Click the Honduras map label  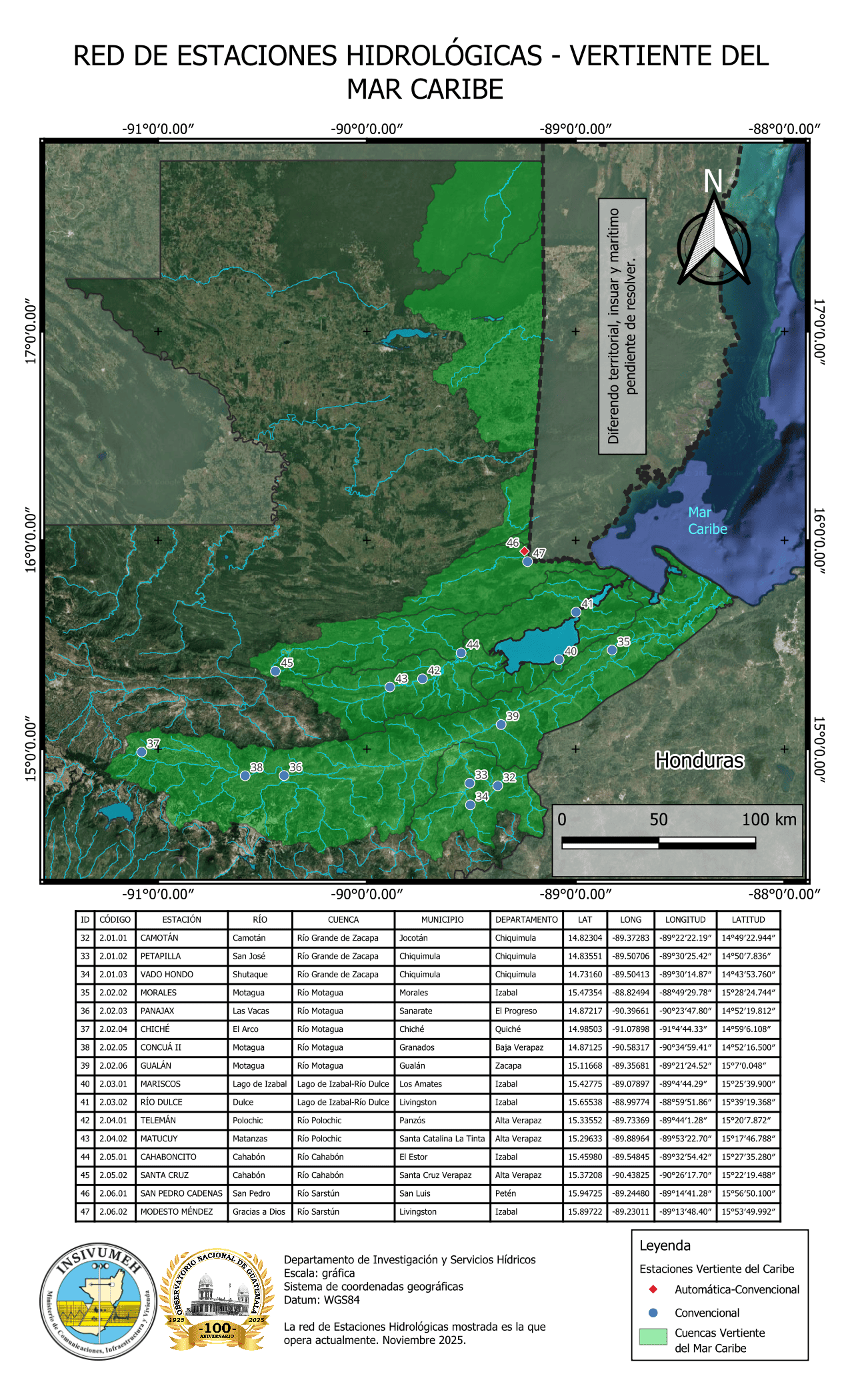pos(699,761)
